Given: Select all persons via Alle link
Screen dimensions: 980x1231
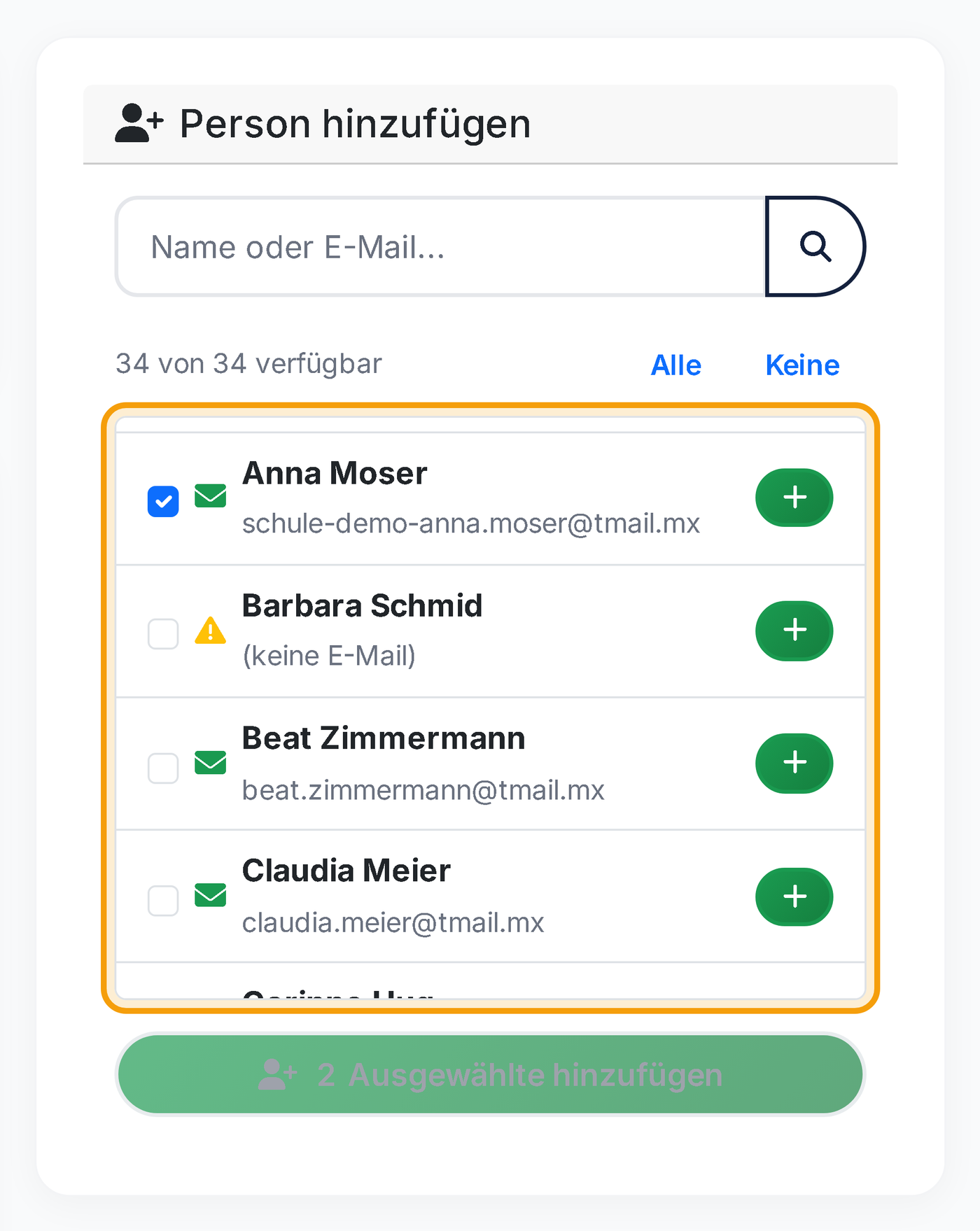Looking at the screenshot, I should pos(675,365).
